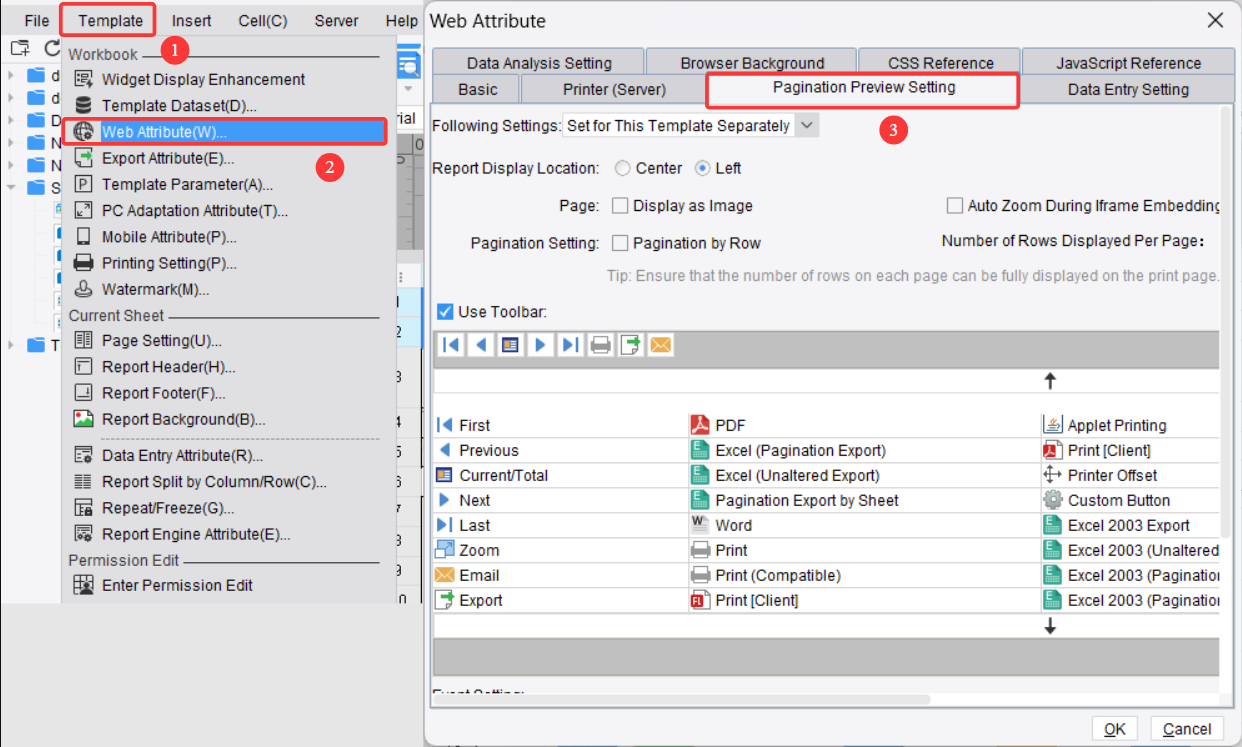
Task: Click the First page toolbar icon
Action: [x=451, y=345]
